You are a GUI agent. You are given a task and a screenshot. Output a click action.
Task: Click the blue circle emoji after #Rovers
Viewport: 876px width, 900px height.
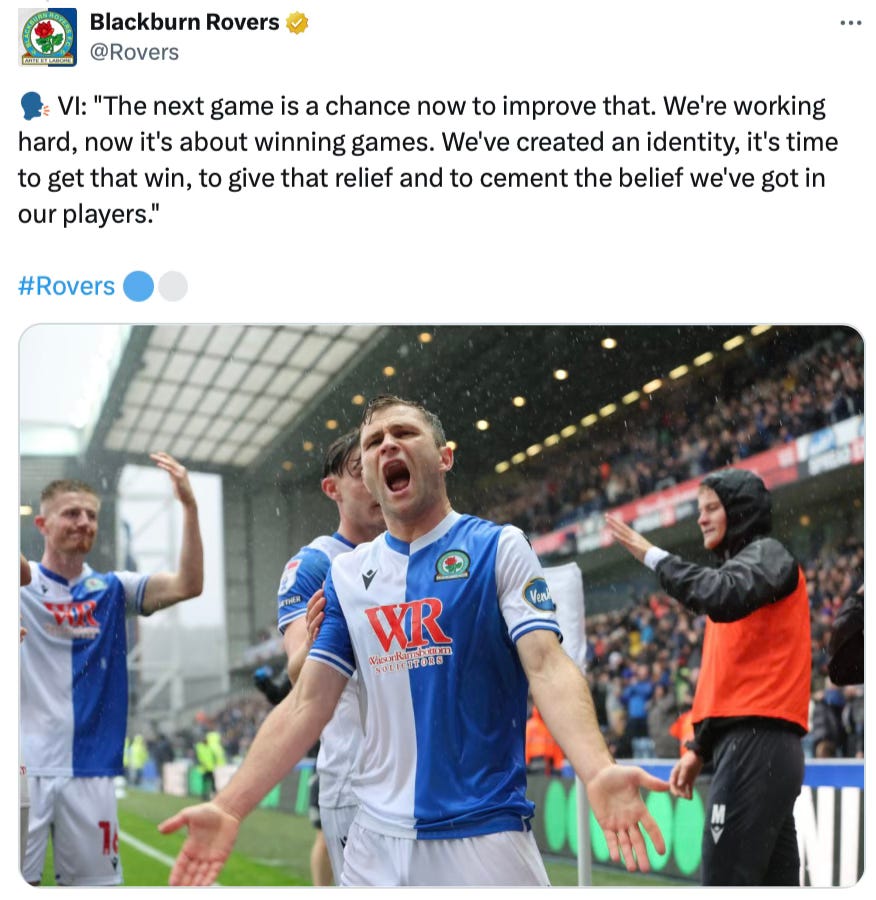(x=138, y=286)
